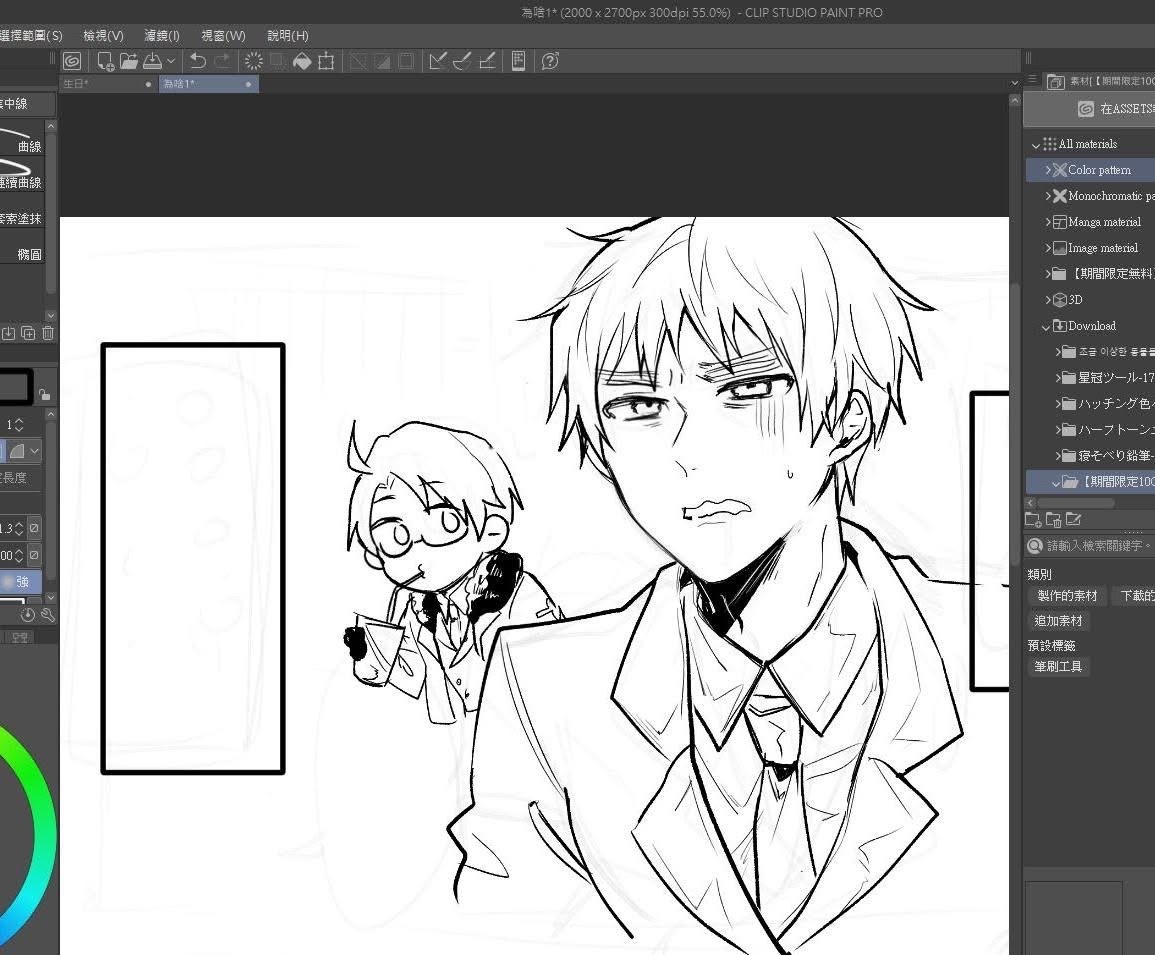Click the Open file folder icon

(129, 61)
